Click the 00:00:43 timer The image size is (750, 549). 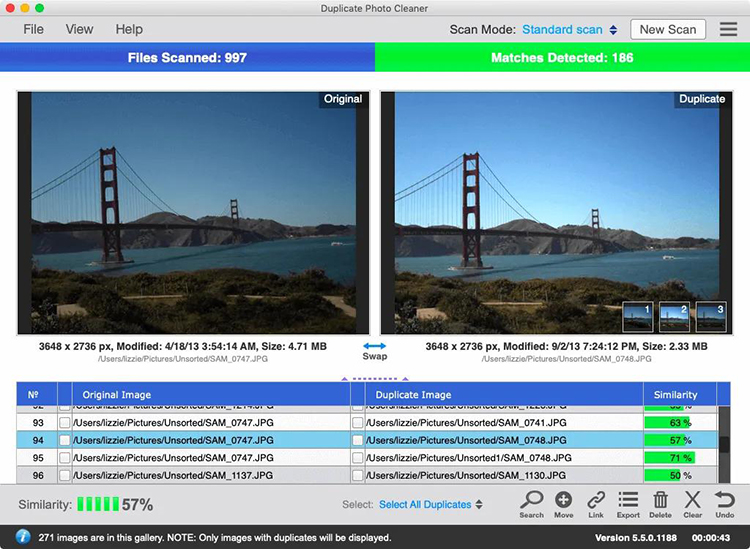coord(711,538)
